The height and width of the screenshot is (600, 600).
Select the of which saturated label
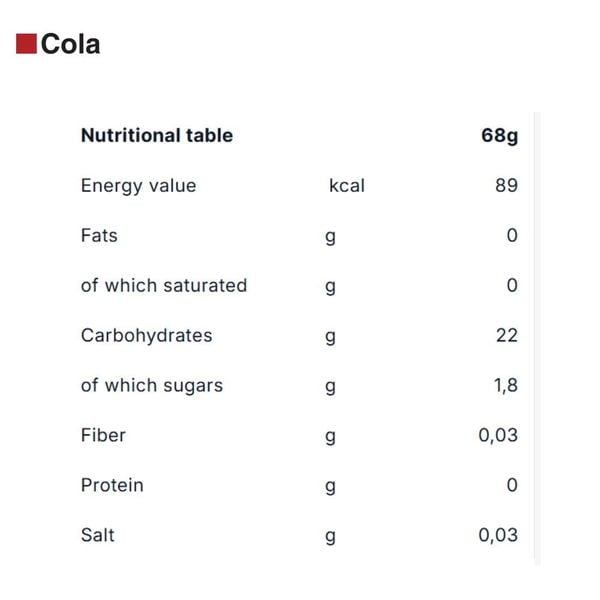164,285
